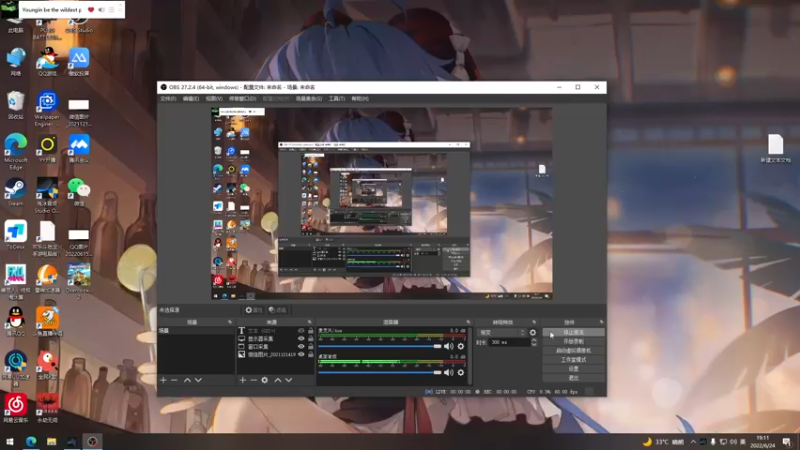800x450 pixels.
Task: Open Settings from the Controls panel
Action: [x=573, y=369]
